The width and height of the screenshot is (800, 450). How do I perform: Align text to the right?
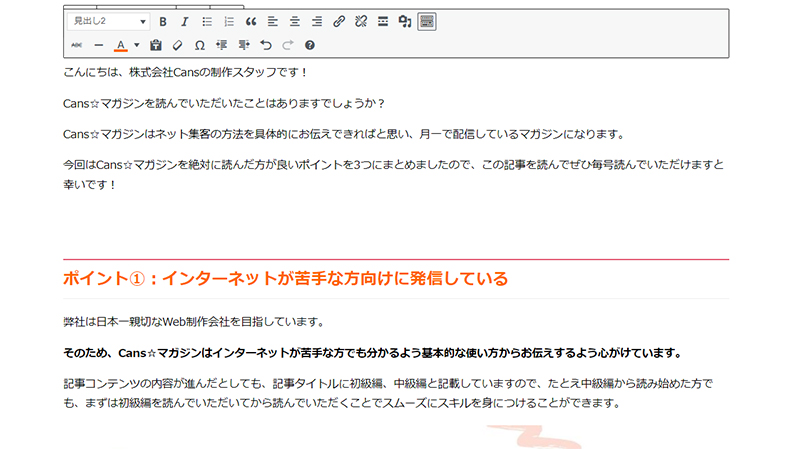tap(317, 21)
